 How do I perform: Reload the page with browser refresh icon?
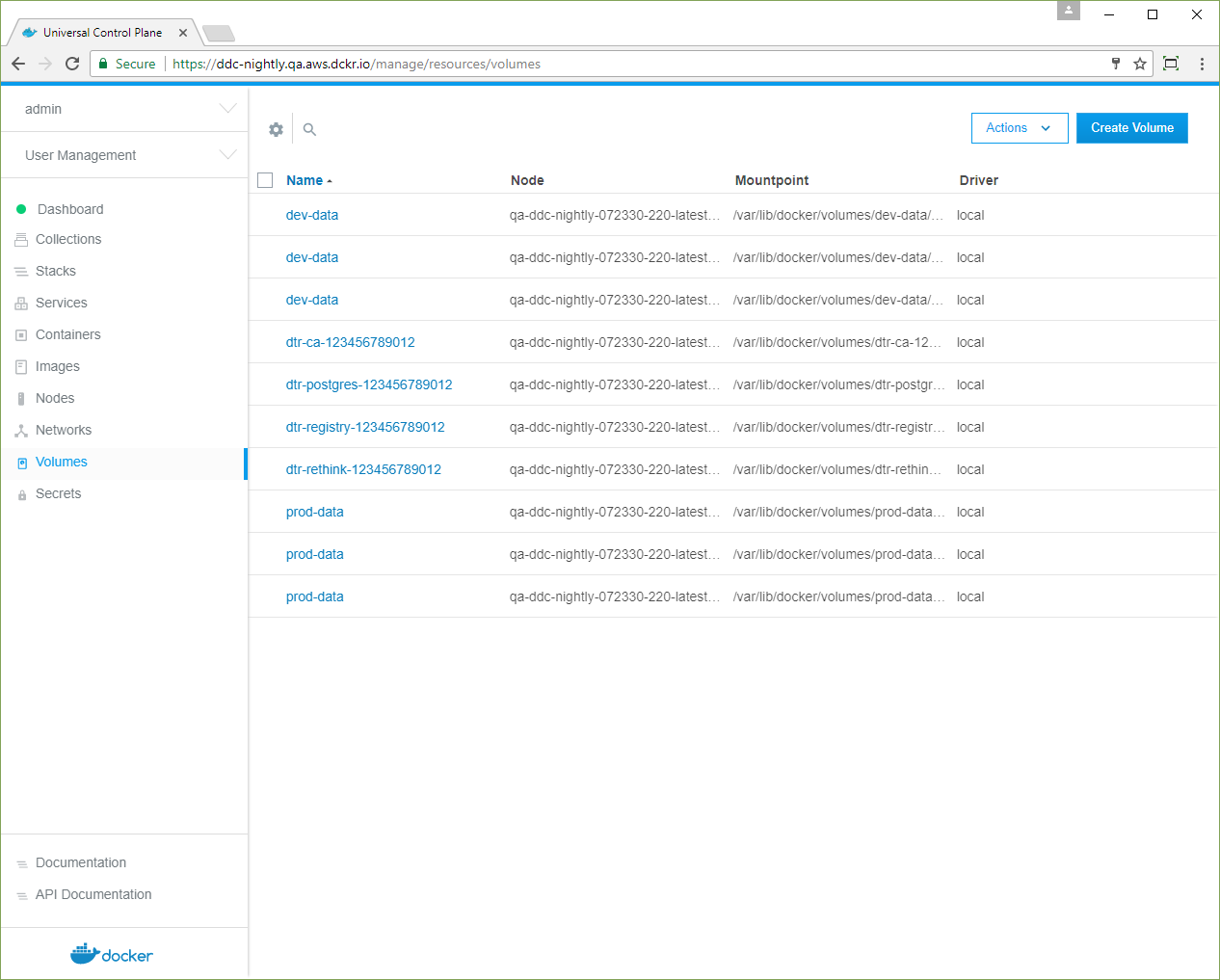point(72,64)
